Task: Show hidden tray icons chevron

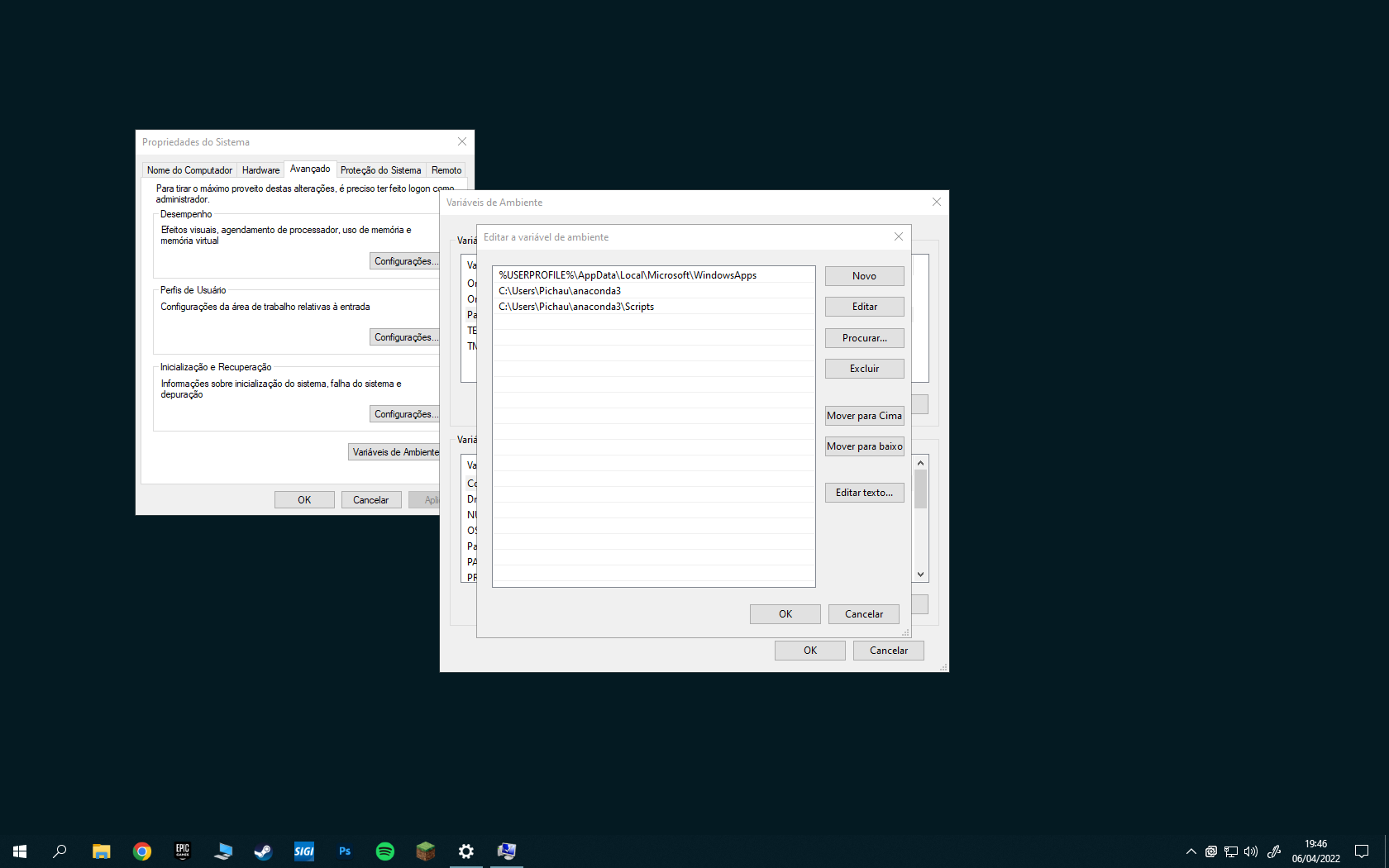Action: pyautogui.click(x=1191, y=851)
